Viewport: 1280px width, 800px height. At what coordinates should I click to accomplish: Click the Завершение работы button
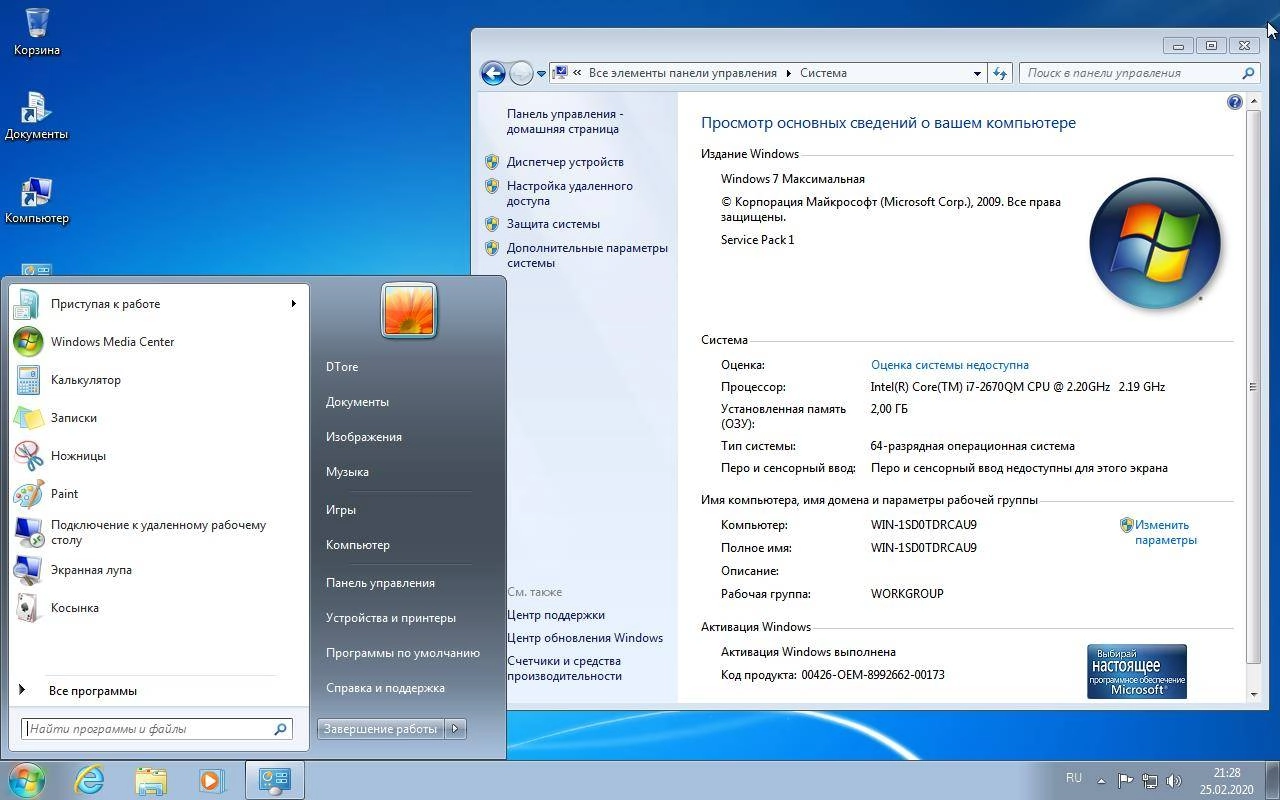click(381, 729)
